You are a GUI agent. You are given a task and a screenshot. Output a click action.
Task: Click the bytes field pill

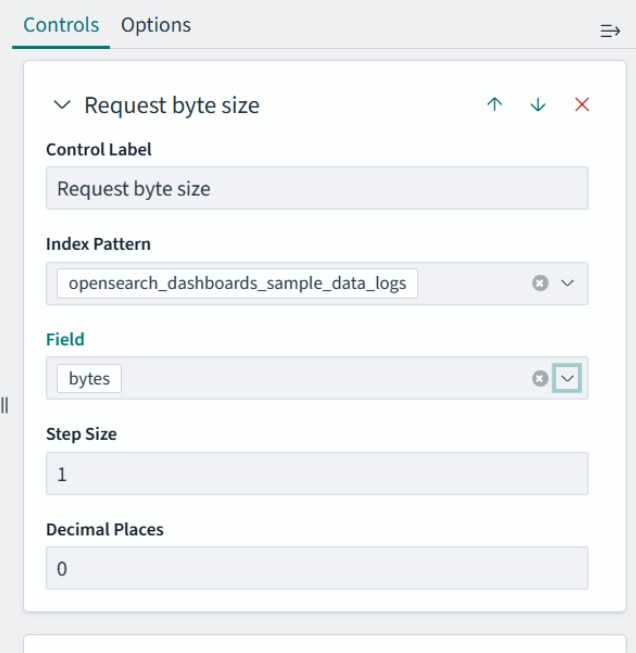(x=89, y=379)
